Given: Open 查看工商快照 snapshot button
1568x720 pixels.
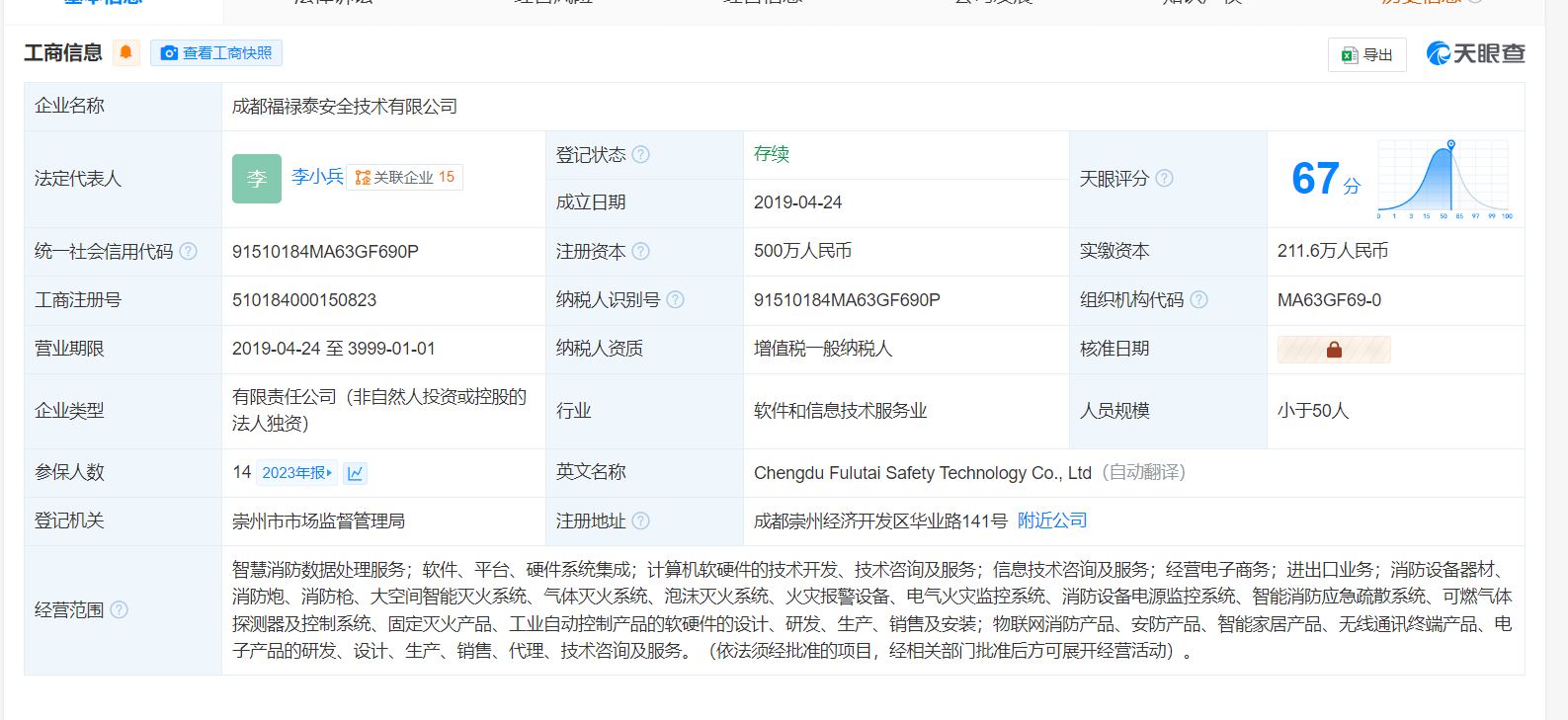Looking at the screenshot, I should coord(216,53).
